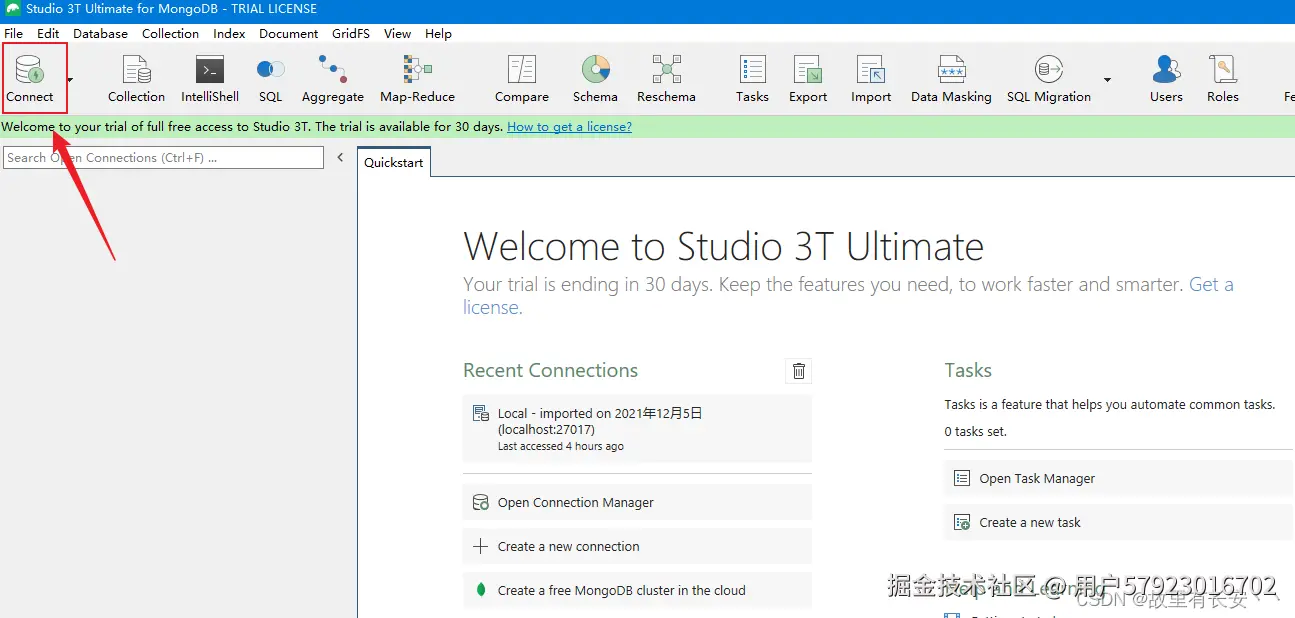Click Create a free MongoDB cluster

point(637,591)
